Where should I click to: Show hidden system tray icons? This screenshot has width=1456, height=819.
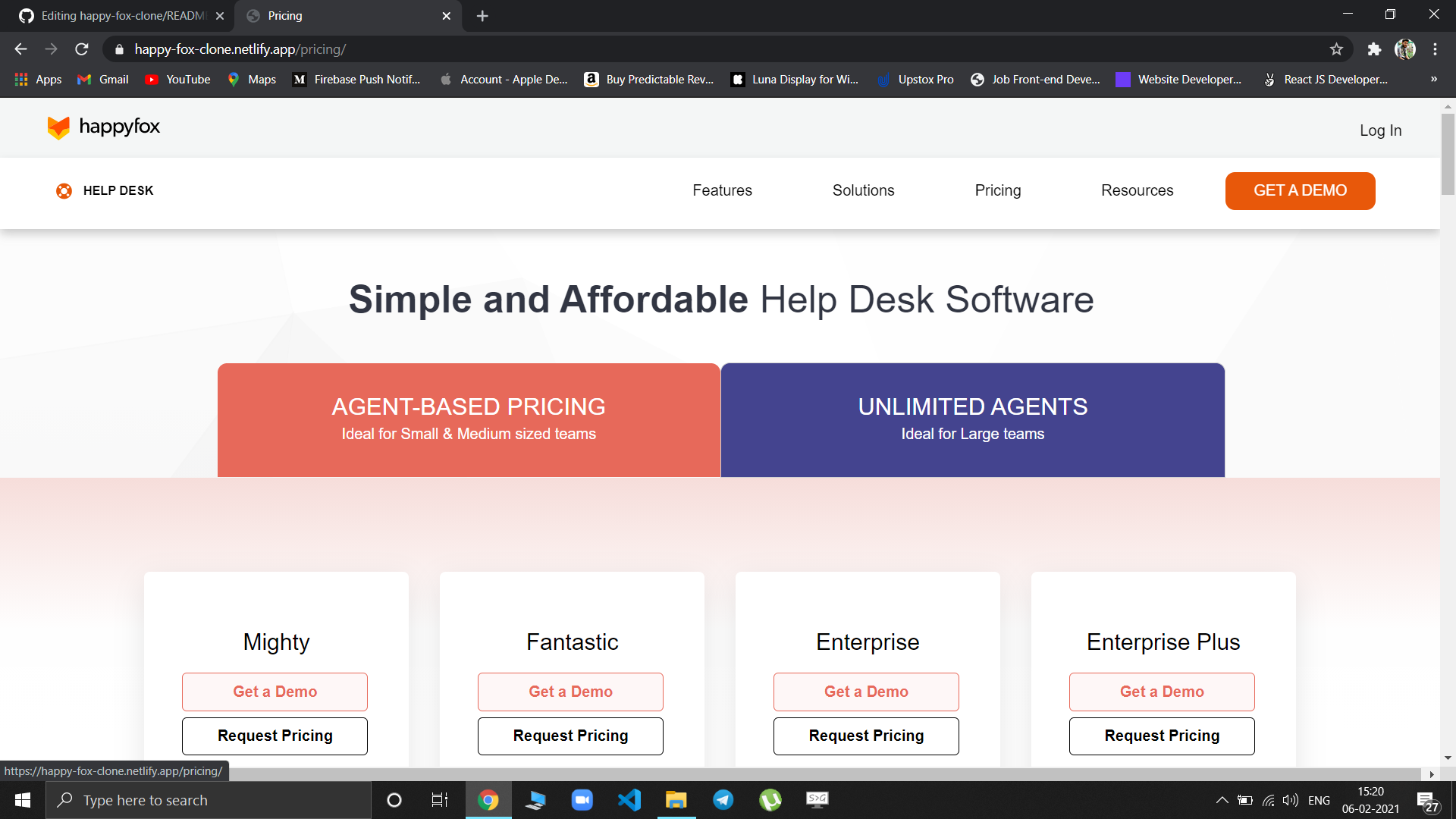click(1222, 800)
